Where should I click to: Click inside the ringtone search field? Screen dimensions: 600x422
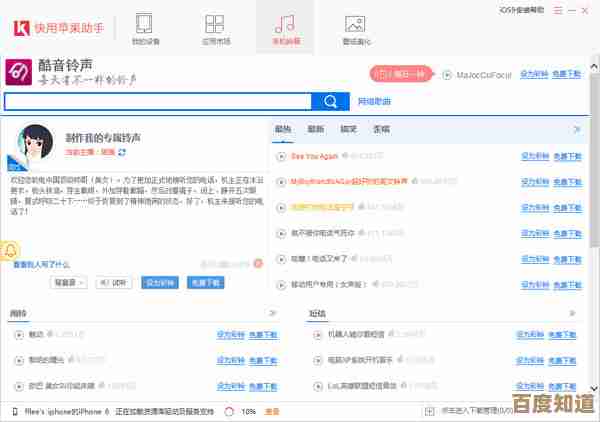pos(158,101)
